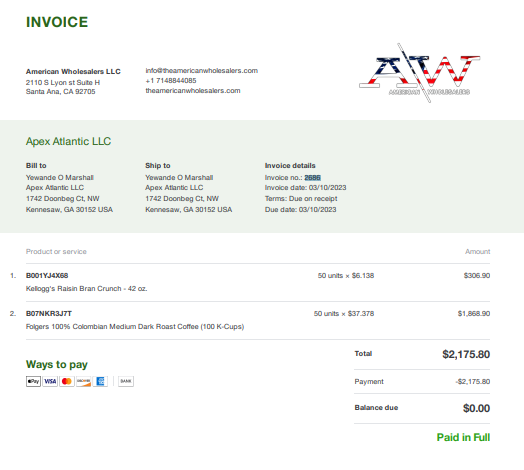The height and width of the screenshot is (470, 524).
Task: Click the Product or service column header
Action: [x=56, y=251]
